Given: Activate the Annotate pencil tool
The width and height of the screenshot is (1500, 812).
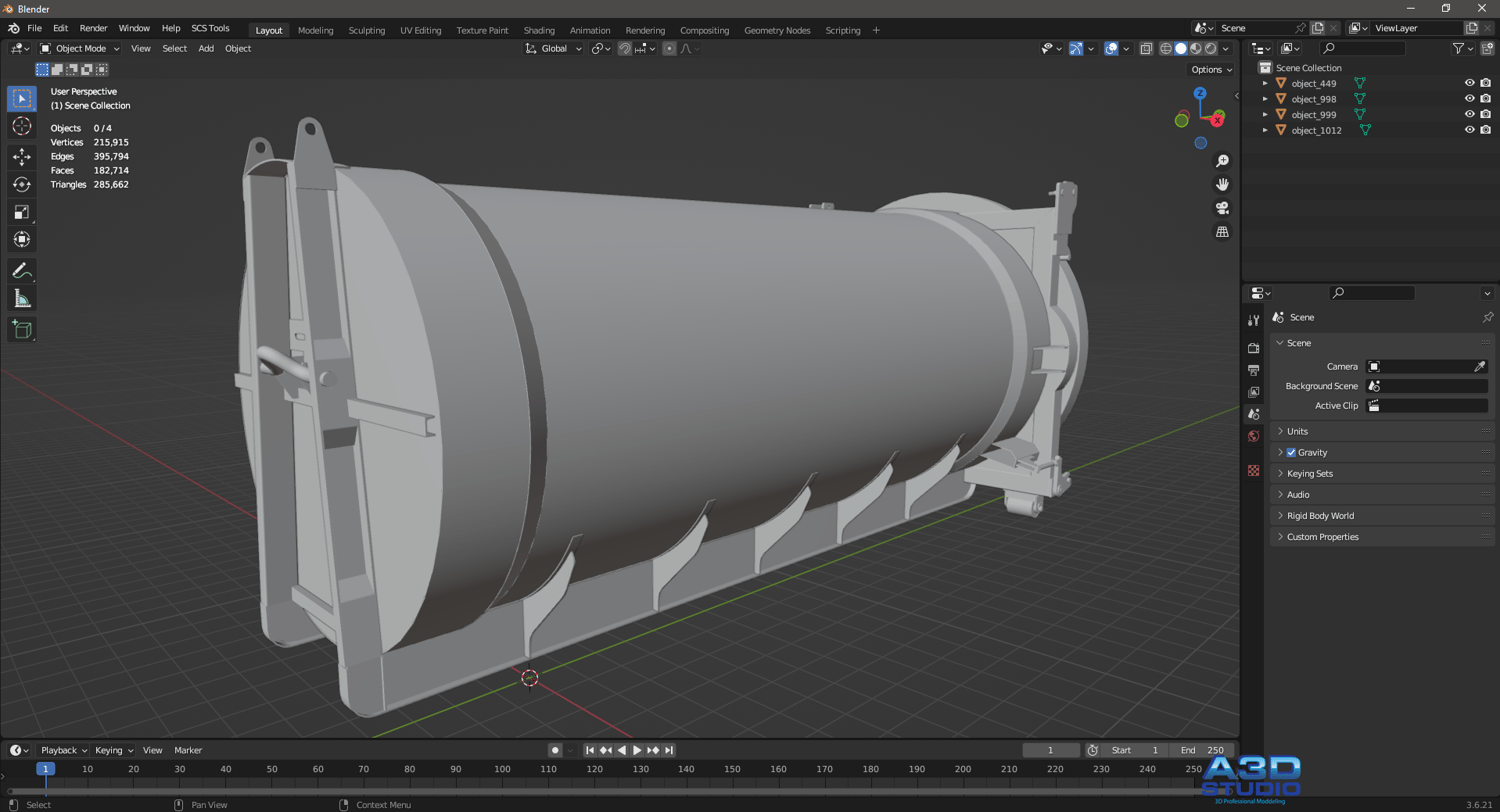Looking at the screenshot, I should pyautogui.click(x=22, y=271).
